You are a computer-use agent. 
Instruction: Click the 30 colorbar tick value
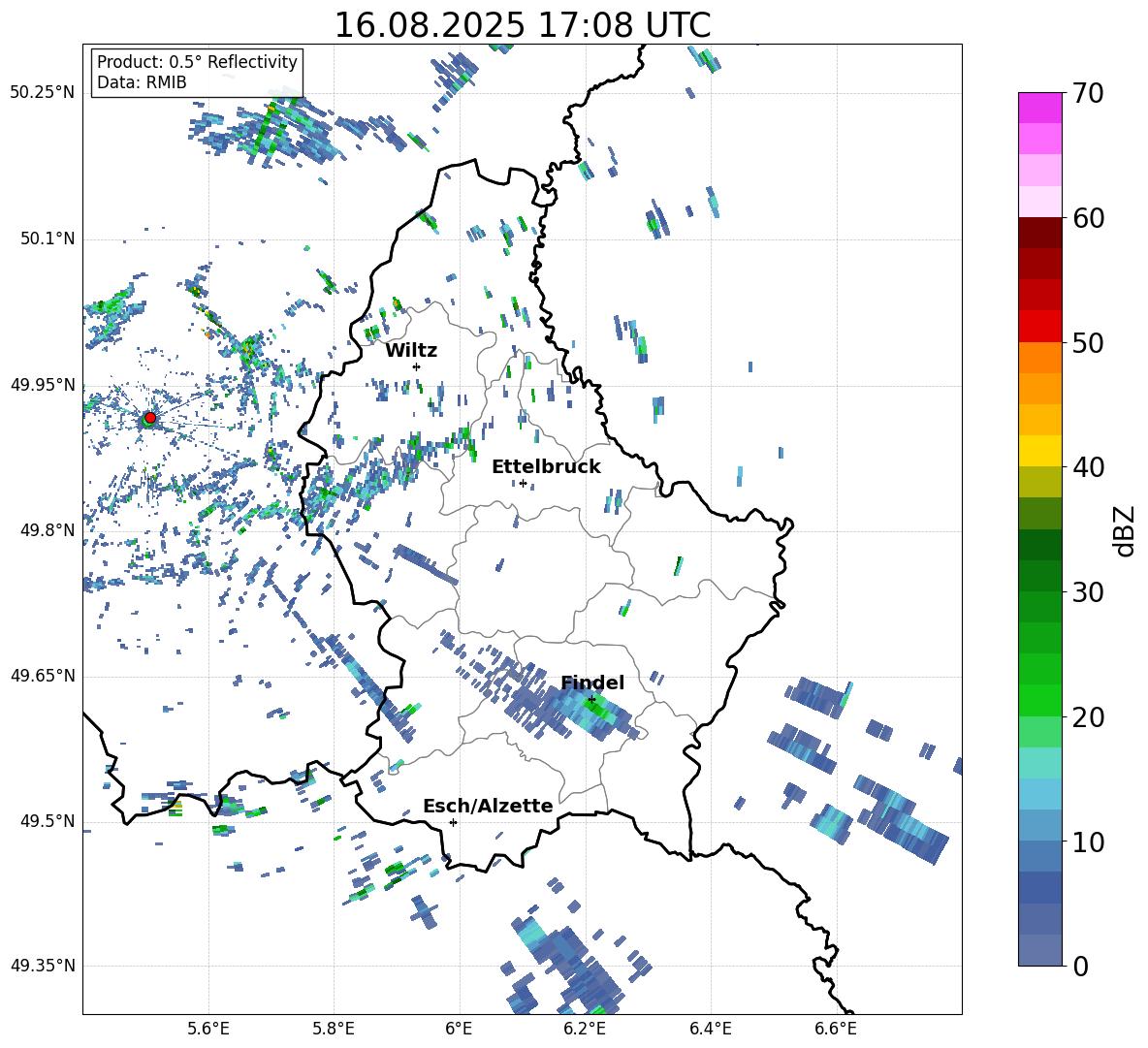(1088, 592)
